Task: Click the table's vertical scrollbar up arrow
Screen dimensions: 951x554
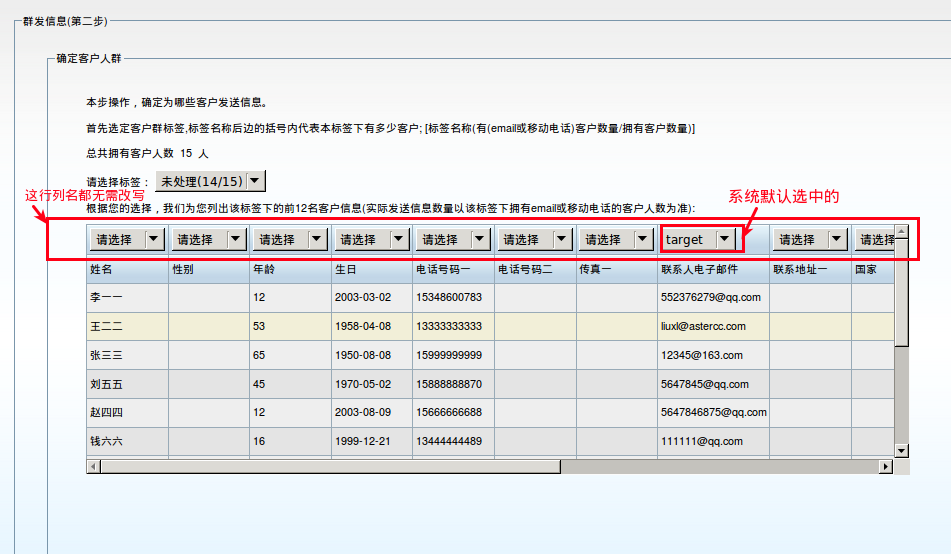Action: [x=901, y=232]
